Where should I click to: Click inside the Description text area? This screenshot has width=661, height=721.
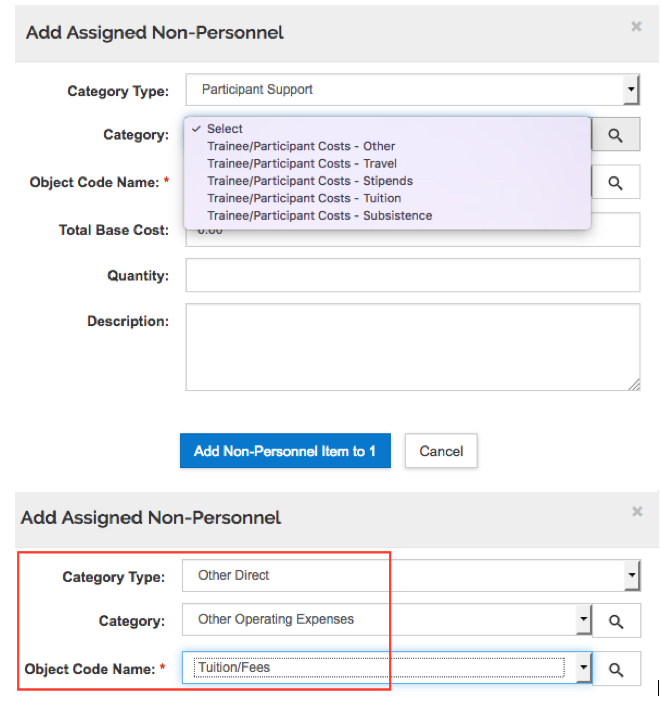tap(412, 346)
